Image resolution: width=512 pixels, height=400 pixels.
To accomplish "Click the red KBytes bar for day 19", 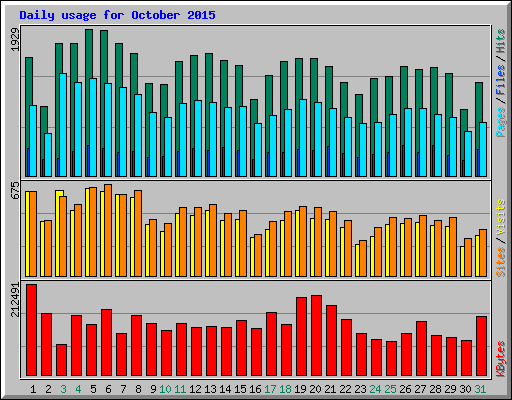I will point(302,336).
